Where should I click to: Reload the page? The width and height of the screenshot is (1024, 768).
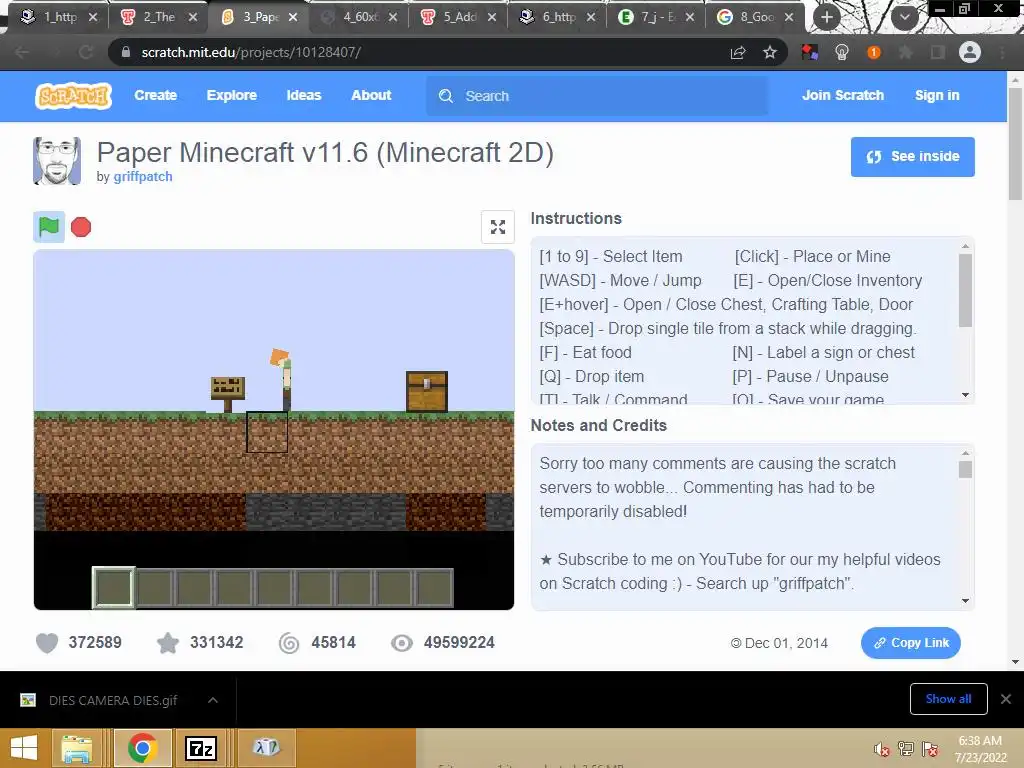click(86, 52)
